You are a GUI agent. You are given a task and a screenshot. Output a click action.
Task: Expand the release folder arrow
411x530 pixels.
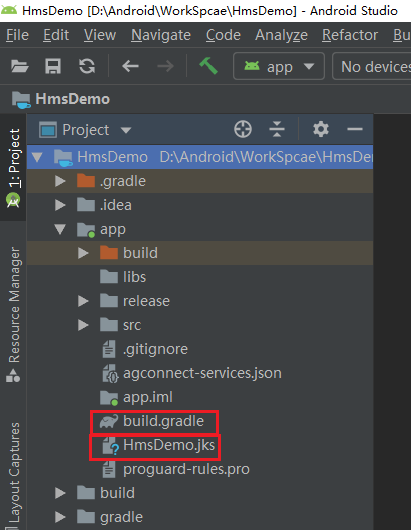point(83,301)
